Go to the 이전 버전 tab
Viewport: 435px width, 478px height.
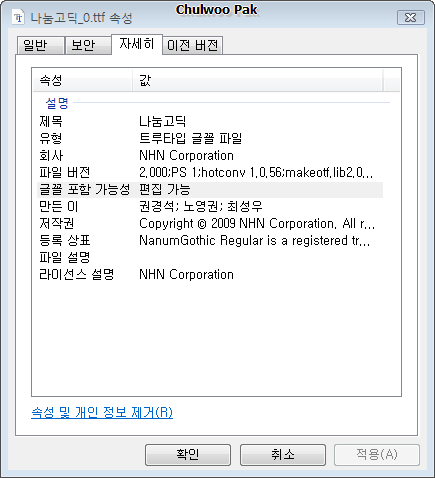click(193, 45)
